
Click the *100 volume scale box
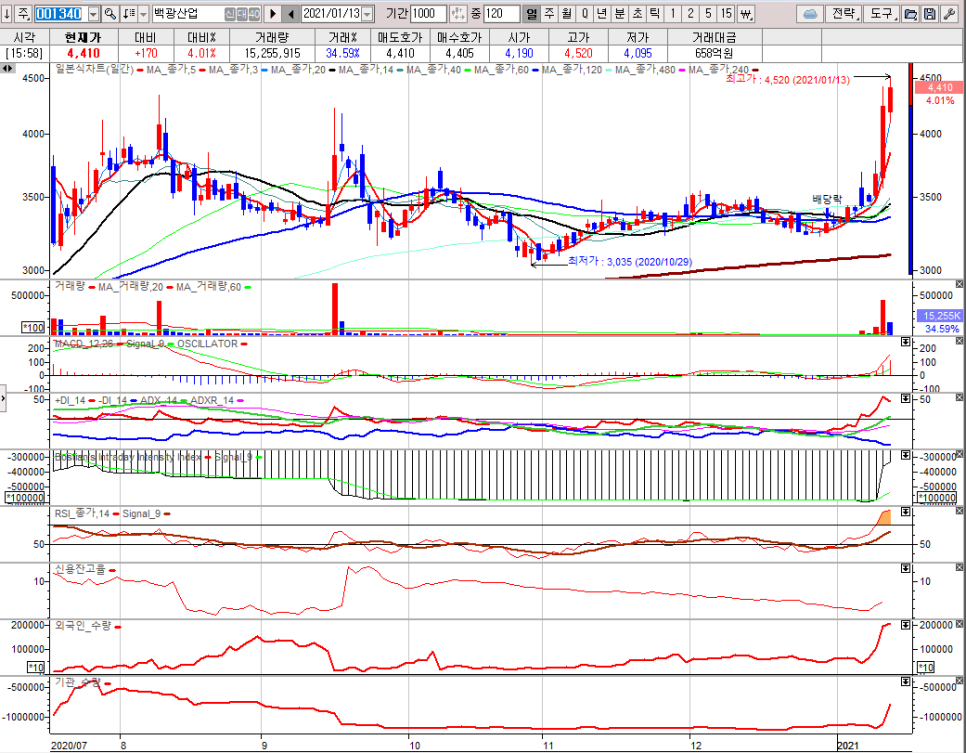tap(34, 327)
